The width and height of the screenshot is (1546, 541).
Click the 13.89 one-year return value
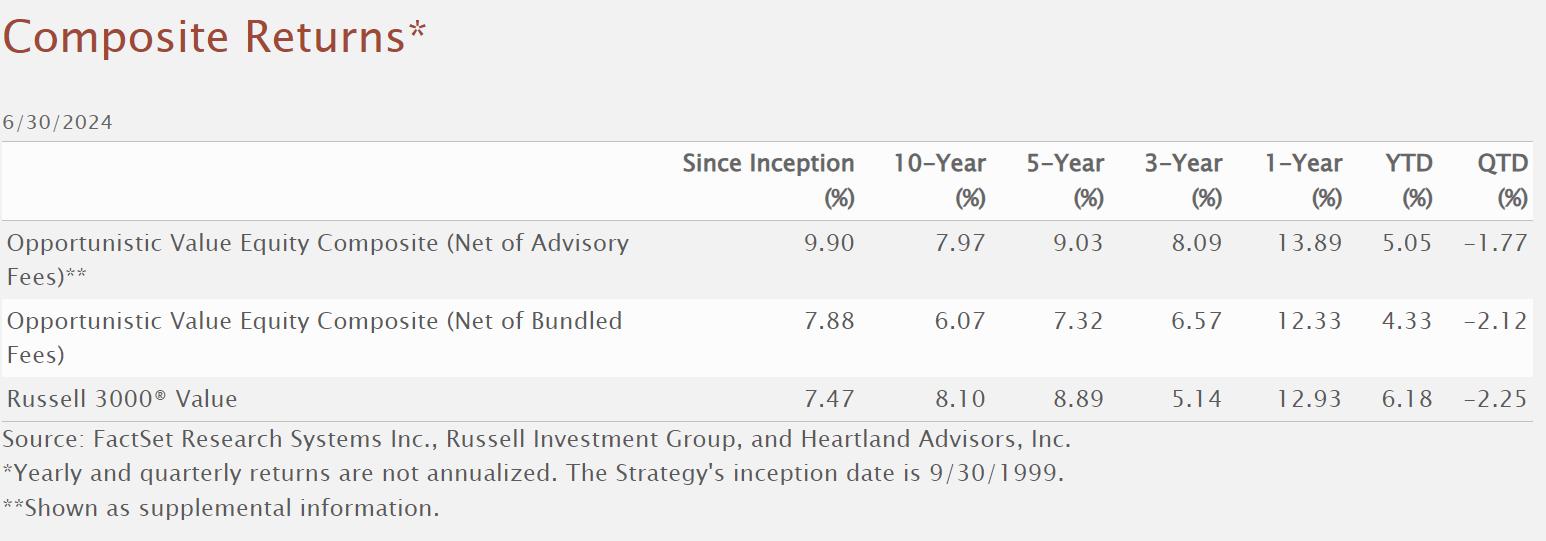[1307, 243]
